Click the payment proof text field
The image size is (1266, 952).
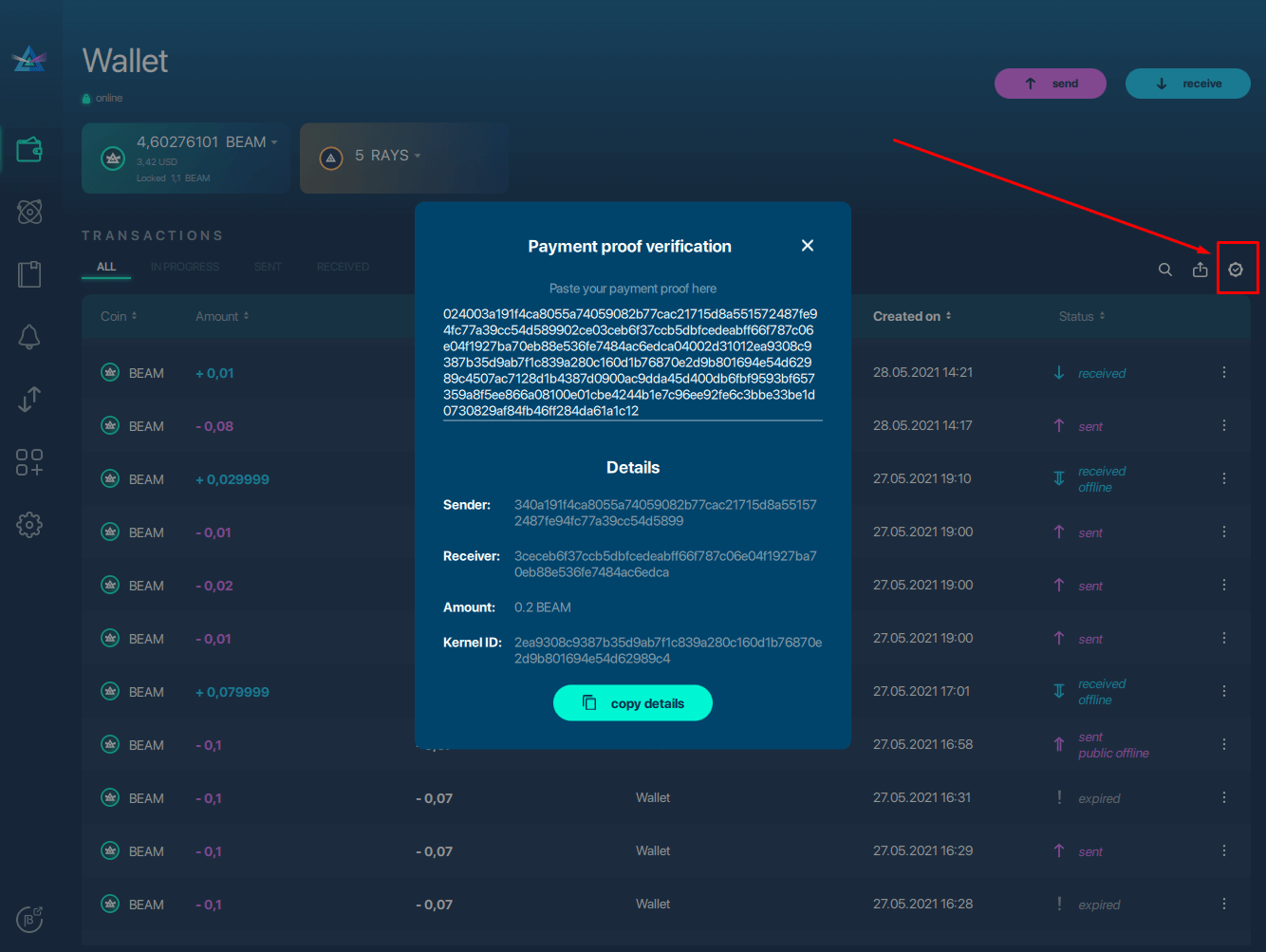click(631, 363)
